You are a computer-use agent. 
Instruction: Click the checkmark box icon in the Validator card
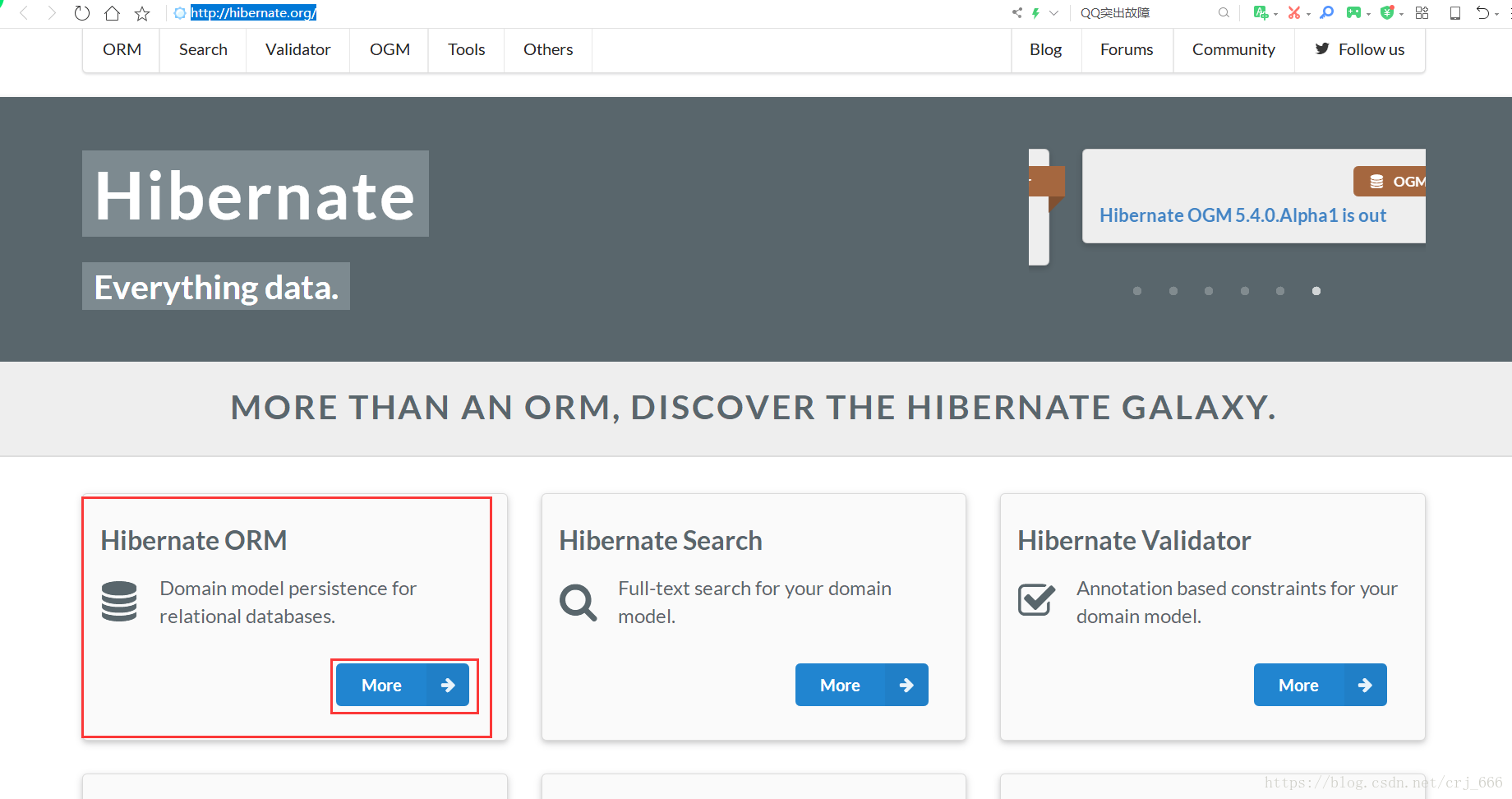click(x=1036, y=599)
